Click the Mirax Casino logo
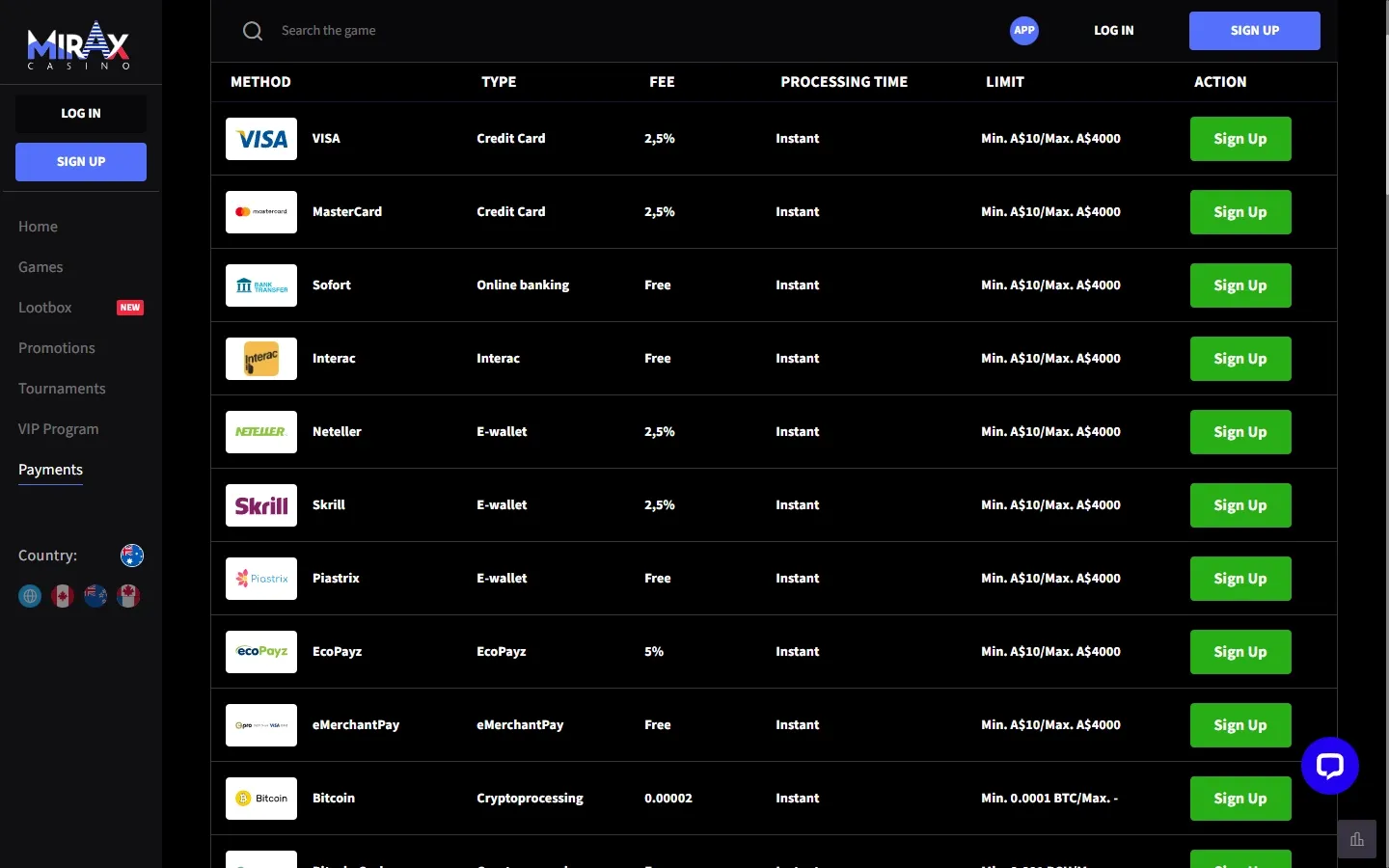The height and width of the screenshot is (868, 1389). [x=78, y=45]
